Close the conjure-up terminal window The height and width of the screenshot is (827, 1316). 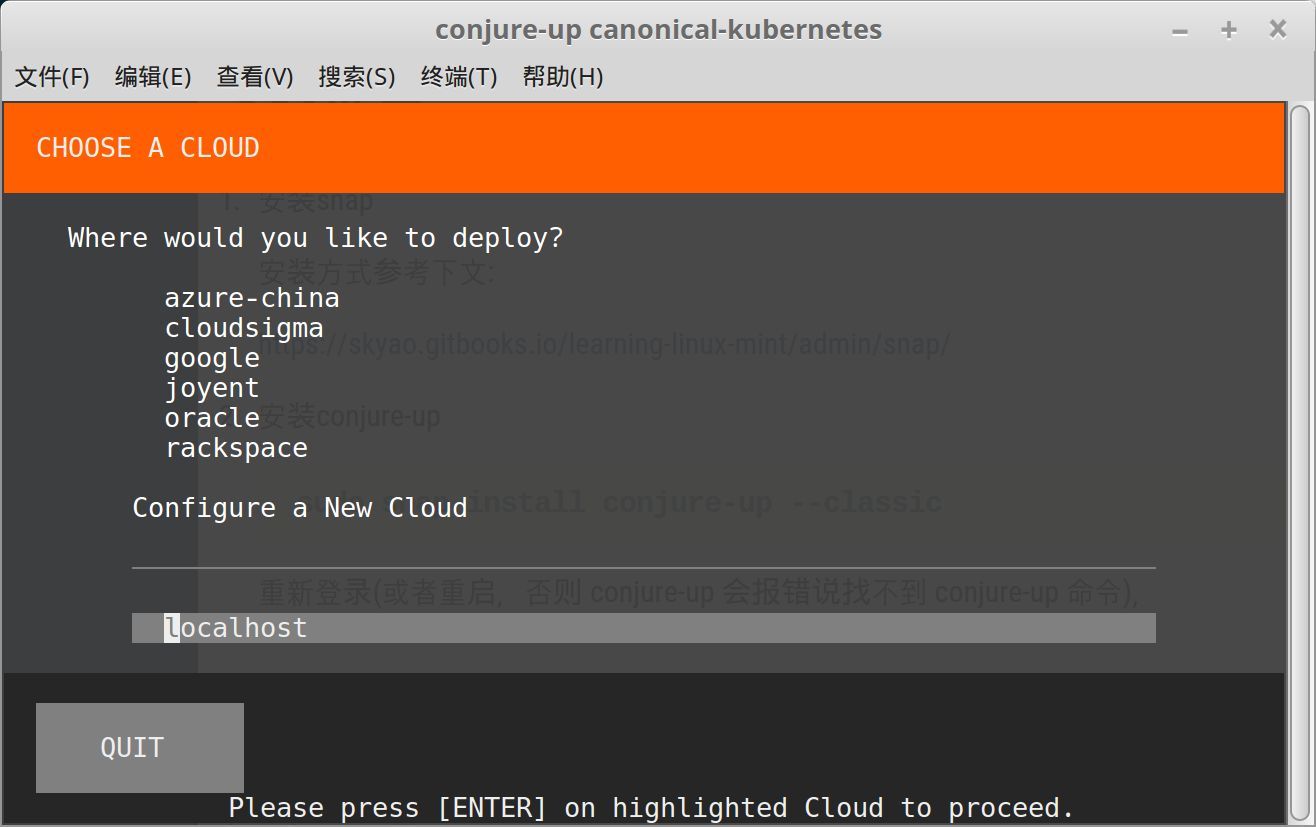(1278, 31)
